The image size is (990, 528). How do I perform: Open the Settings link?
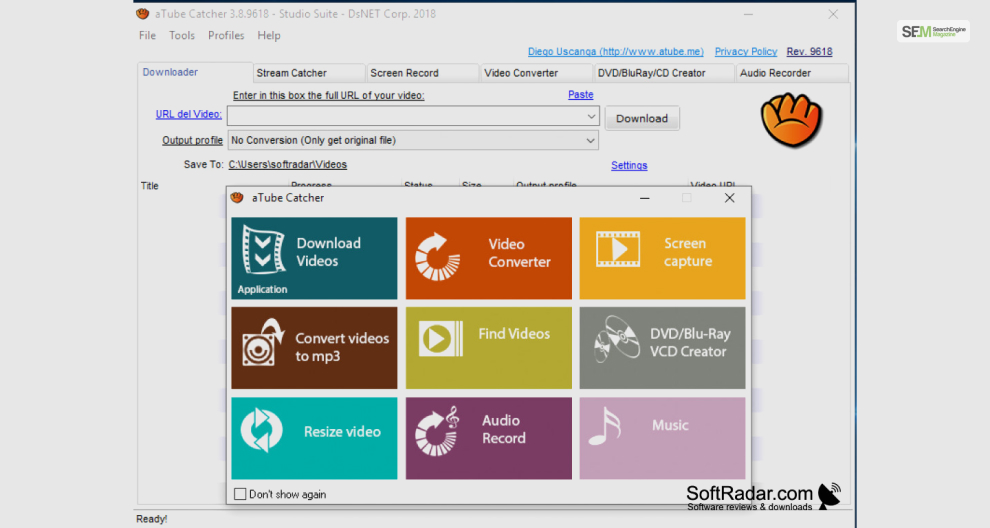[x=629, y=165]
